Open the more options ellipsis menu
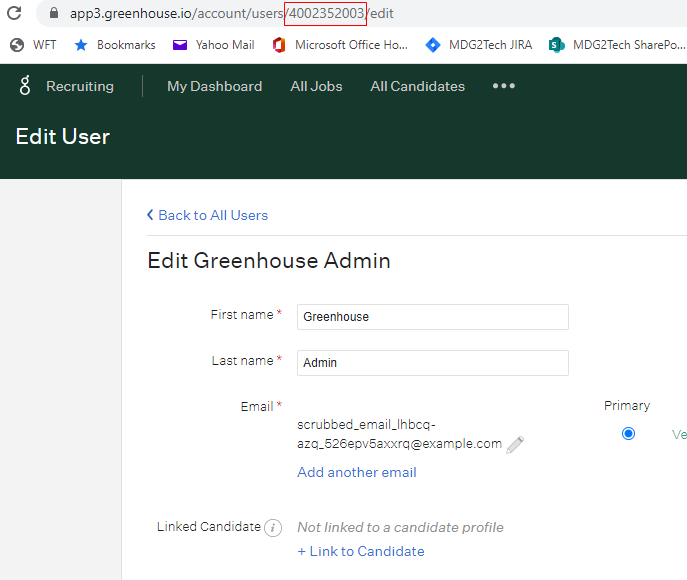 click(504, 86)
